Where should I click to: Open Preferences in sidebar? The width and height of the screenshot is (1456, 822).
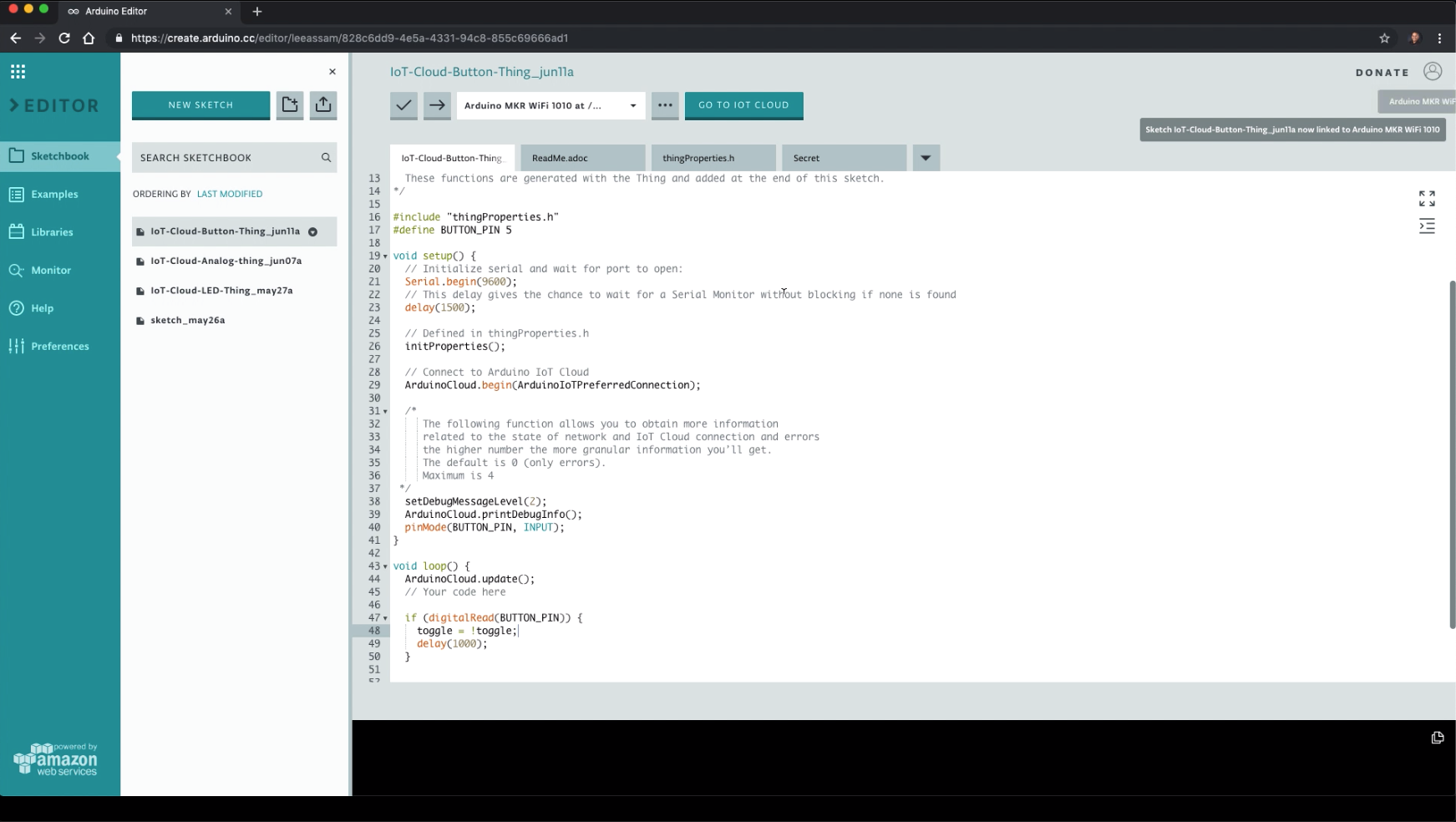pos(60,346)
